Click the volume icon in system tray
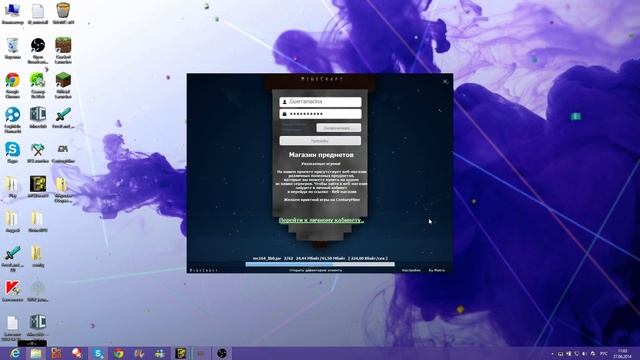The height and width of the screenshot is (360, 640). (584, 354)
